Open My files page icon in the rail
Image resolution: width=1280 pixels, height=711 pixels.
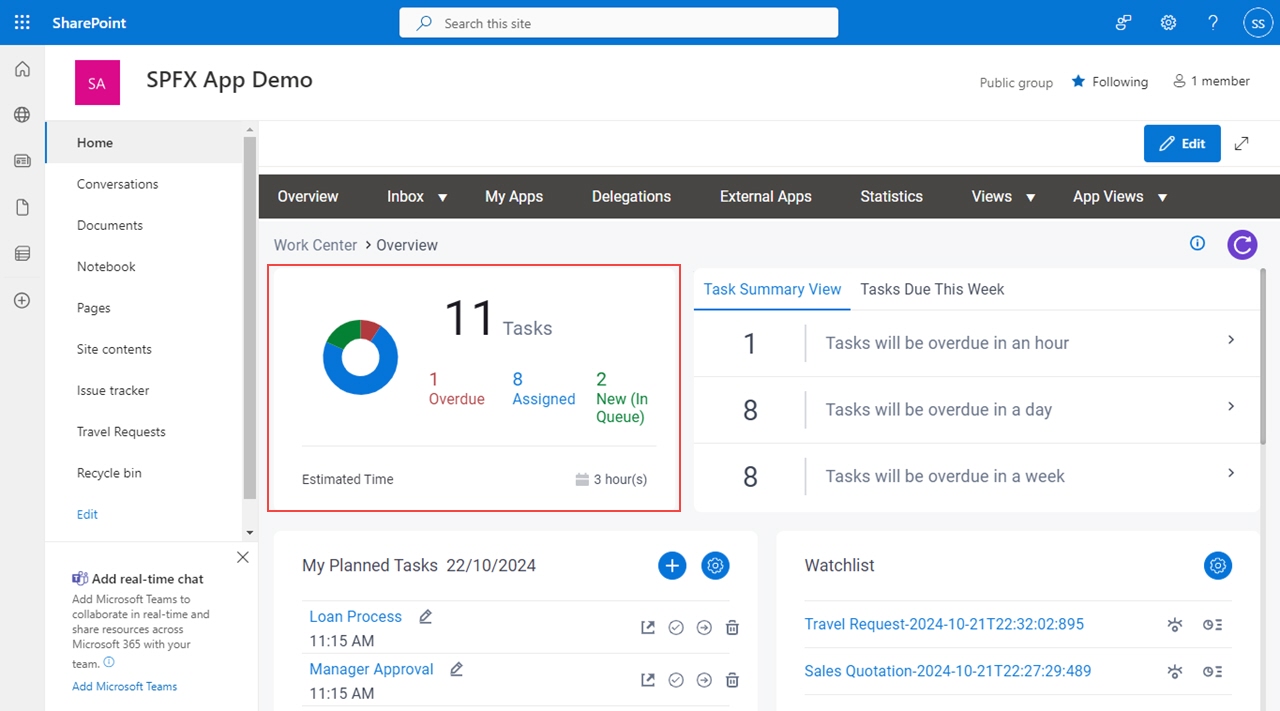22,207
